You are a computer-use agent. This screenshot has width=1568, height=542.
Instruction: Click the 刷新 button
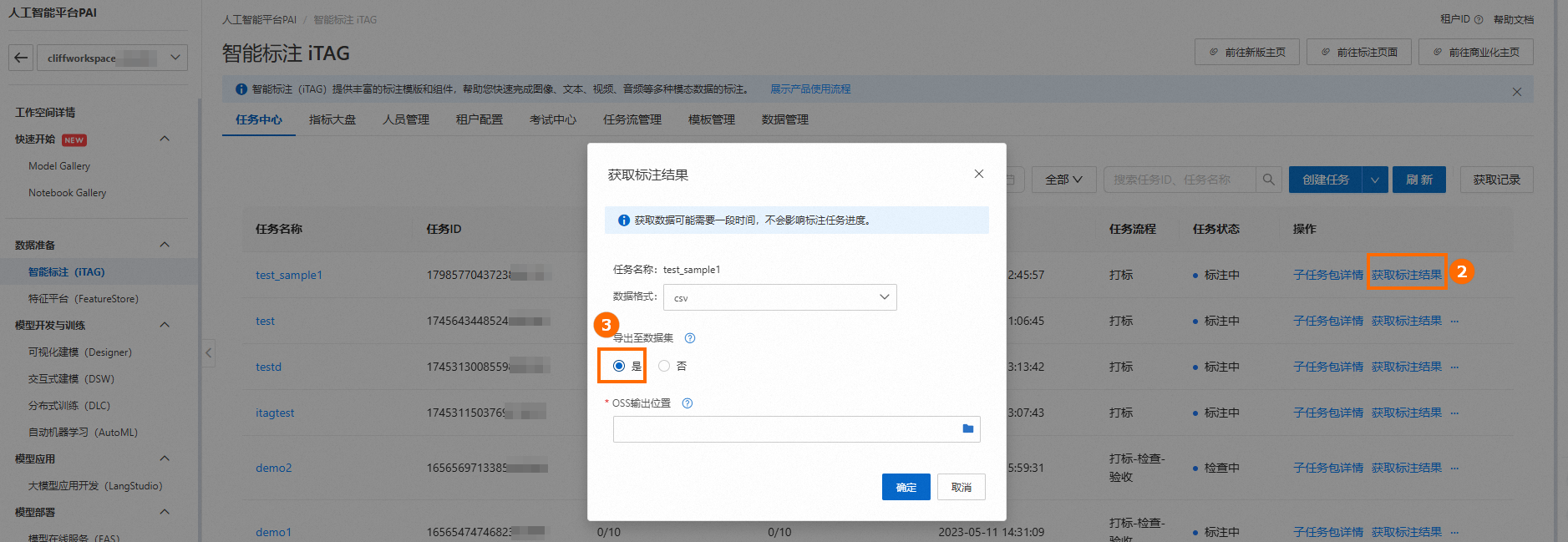[1419, 180]
